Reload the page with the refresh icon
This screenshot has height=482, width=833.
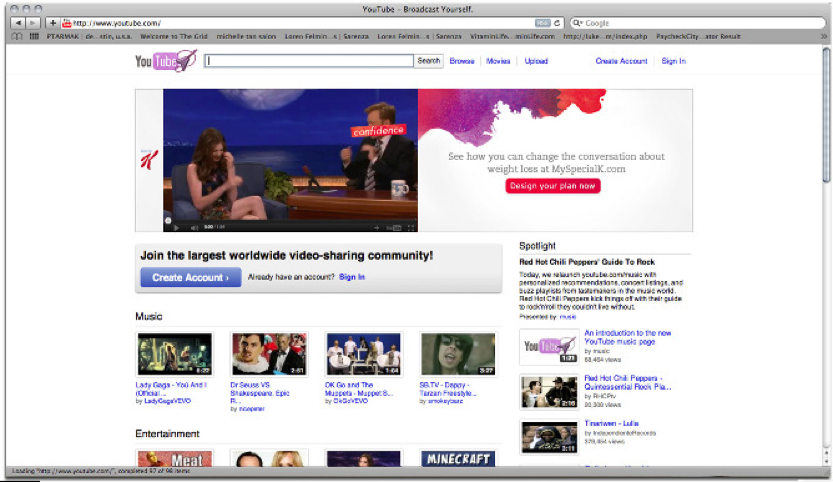point(557,22)
